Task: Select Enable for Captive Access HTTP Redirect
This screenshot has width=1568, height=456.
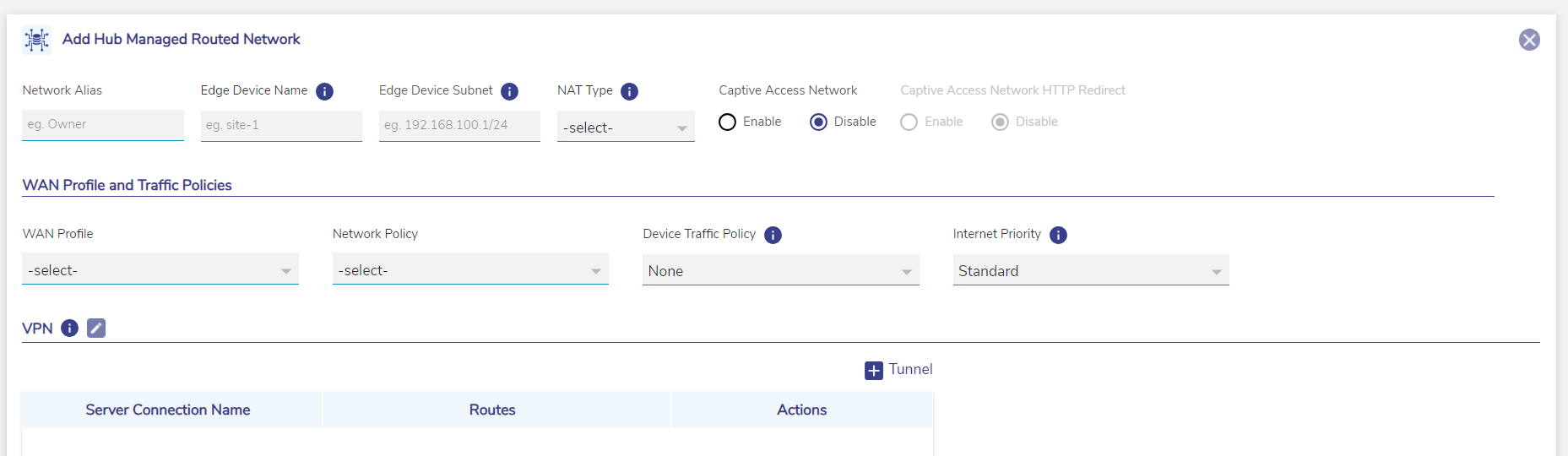Action: pos(909,122)
